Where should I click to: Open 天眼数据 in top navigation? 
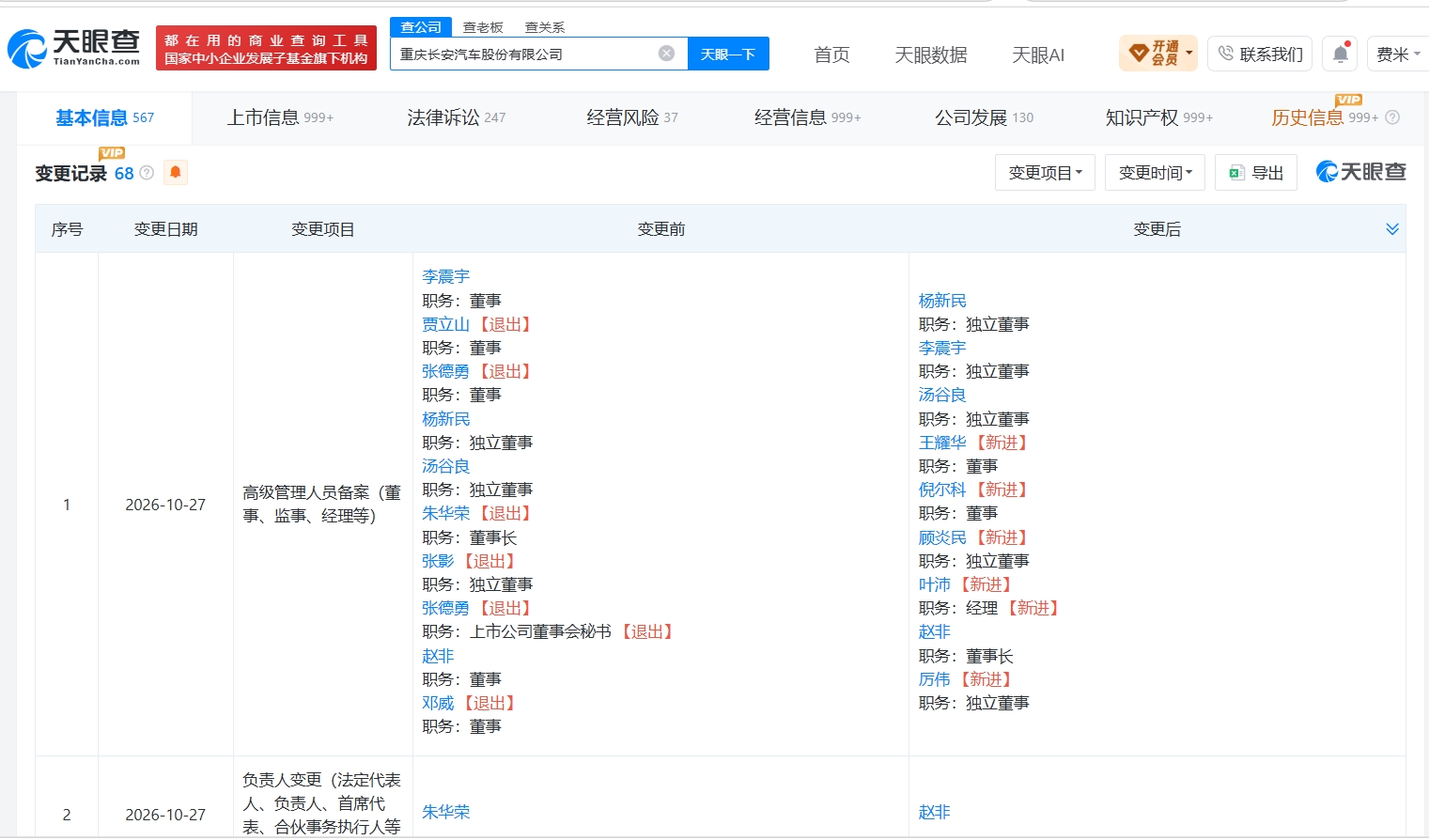click(x=930, y=54)
